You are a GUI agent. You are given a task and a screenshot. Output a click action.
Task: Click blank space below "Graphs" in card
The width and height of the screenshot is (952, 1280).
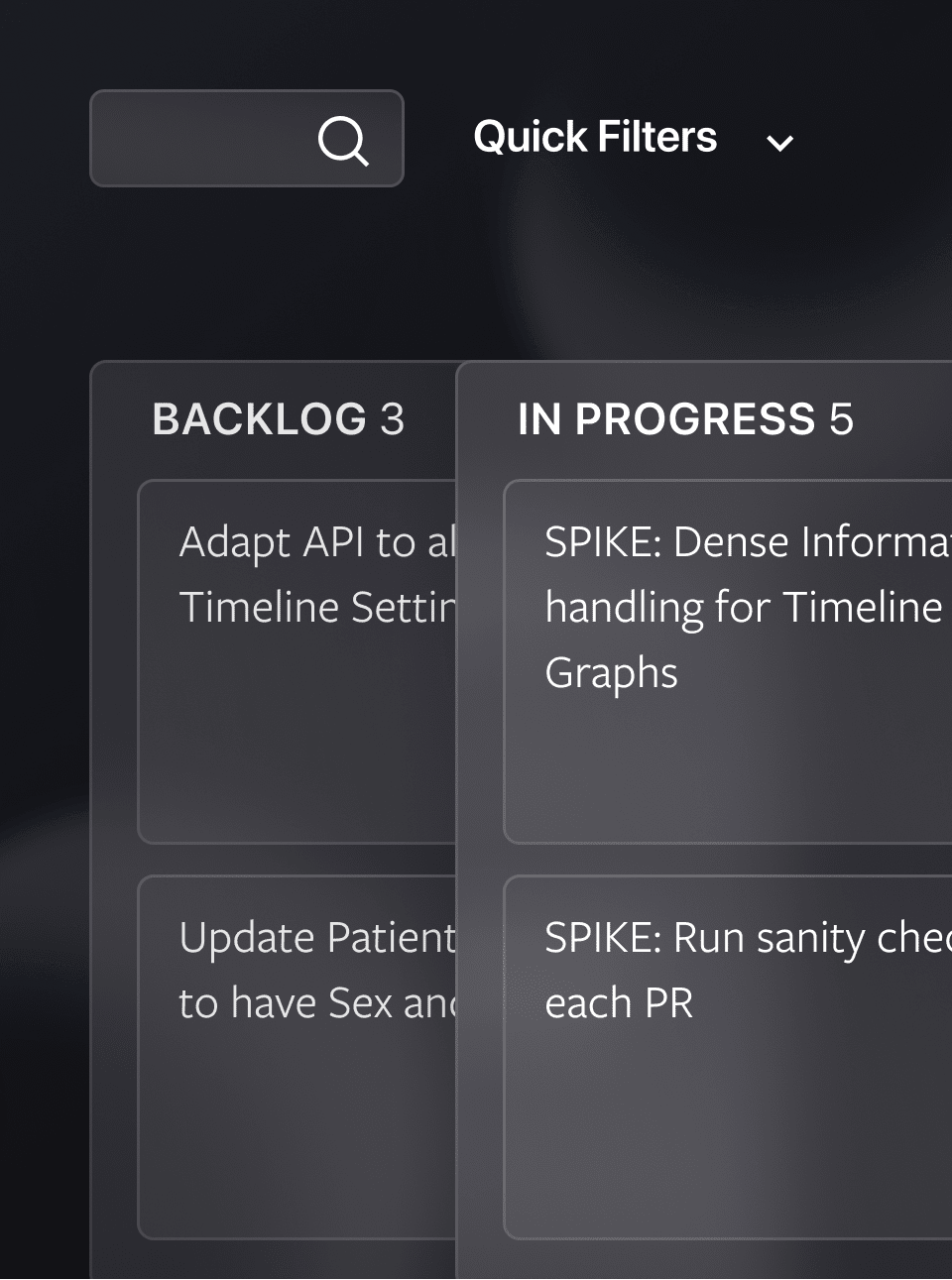pos(724,773)
